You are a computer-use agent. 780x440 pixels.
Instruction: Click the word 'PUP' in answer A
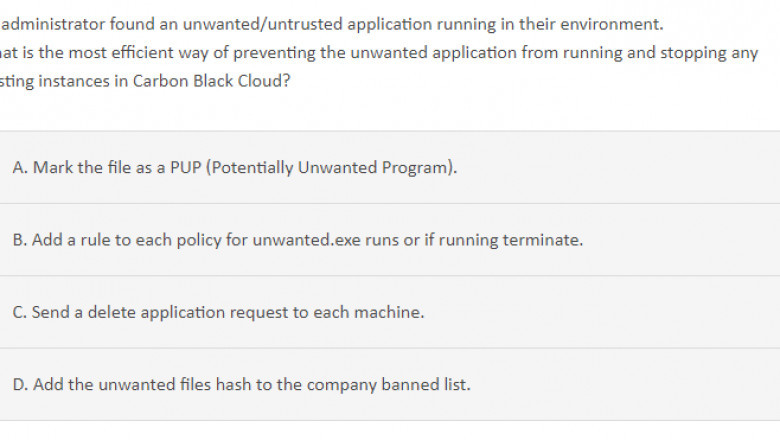(186, 168)
